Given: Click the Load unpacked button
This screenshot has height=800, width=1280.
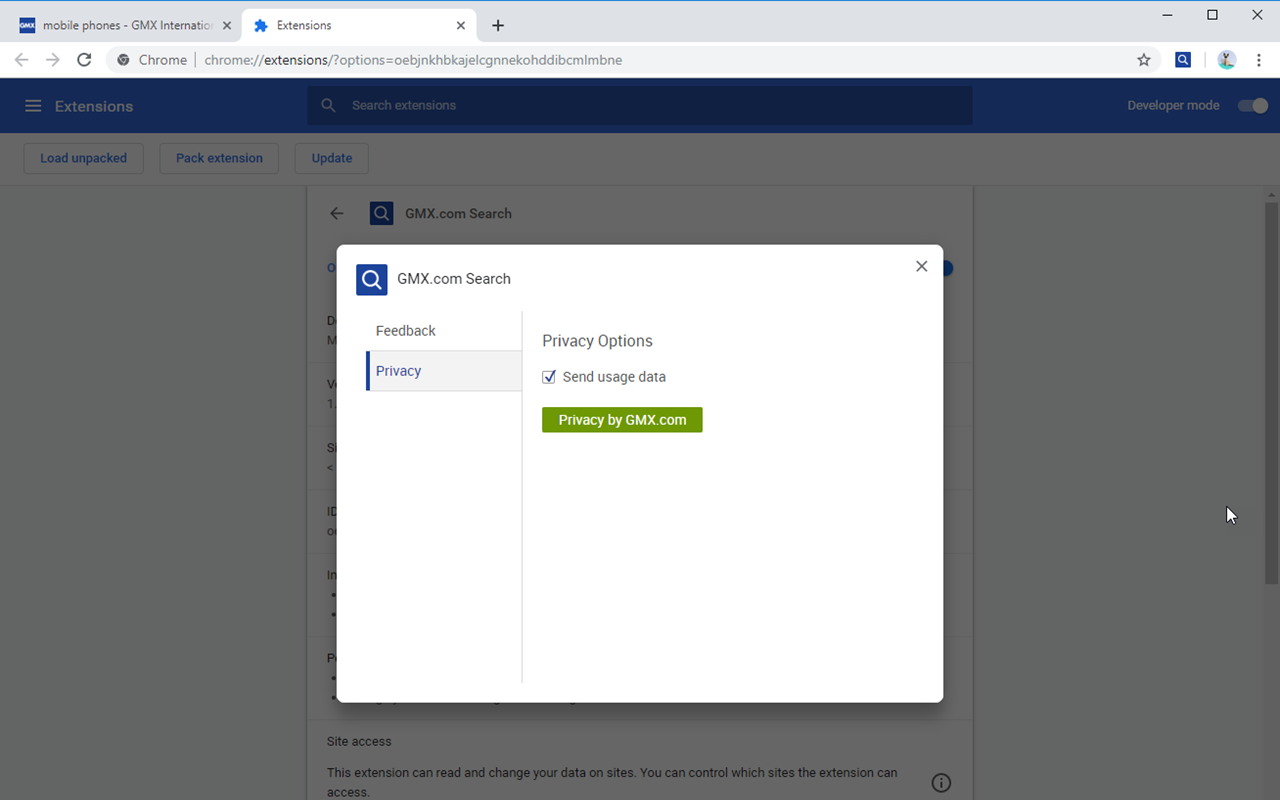Looking at the screenshot, I should pyautogui.click(x=83, y=158).
